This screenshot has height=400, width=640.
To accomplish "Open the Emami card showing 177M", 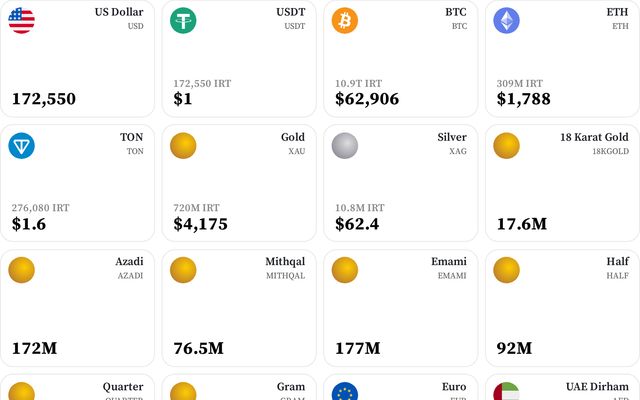I will point(400,308).
